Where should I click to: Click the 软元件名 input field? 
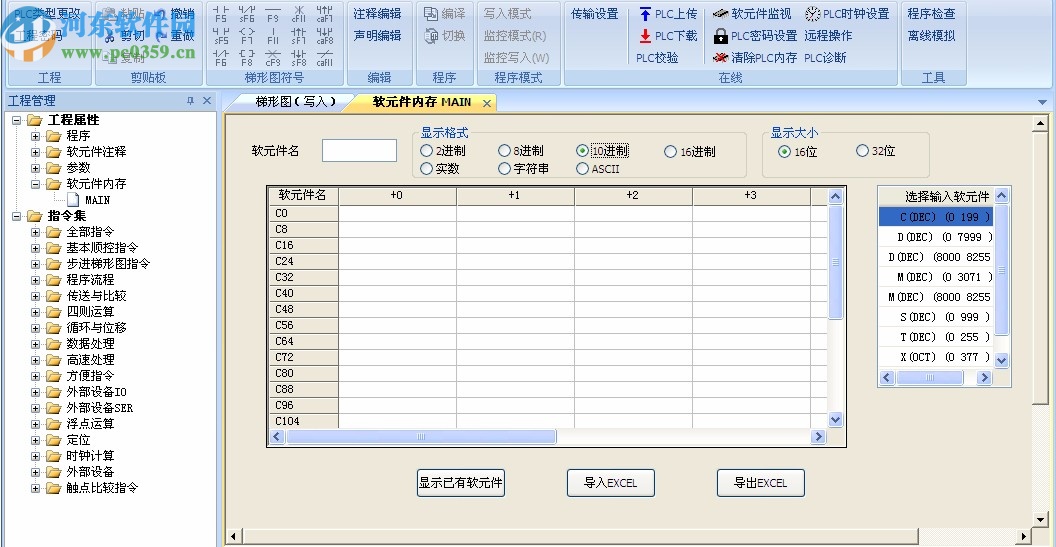pos(360,151)
